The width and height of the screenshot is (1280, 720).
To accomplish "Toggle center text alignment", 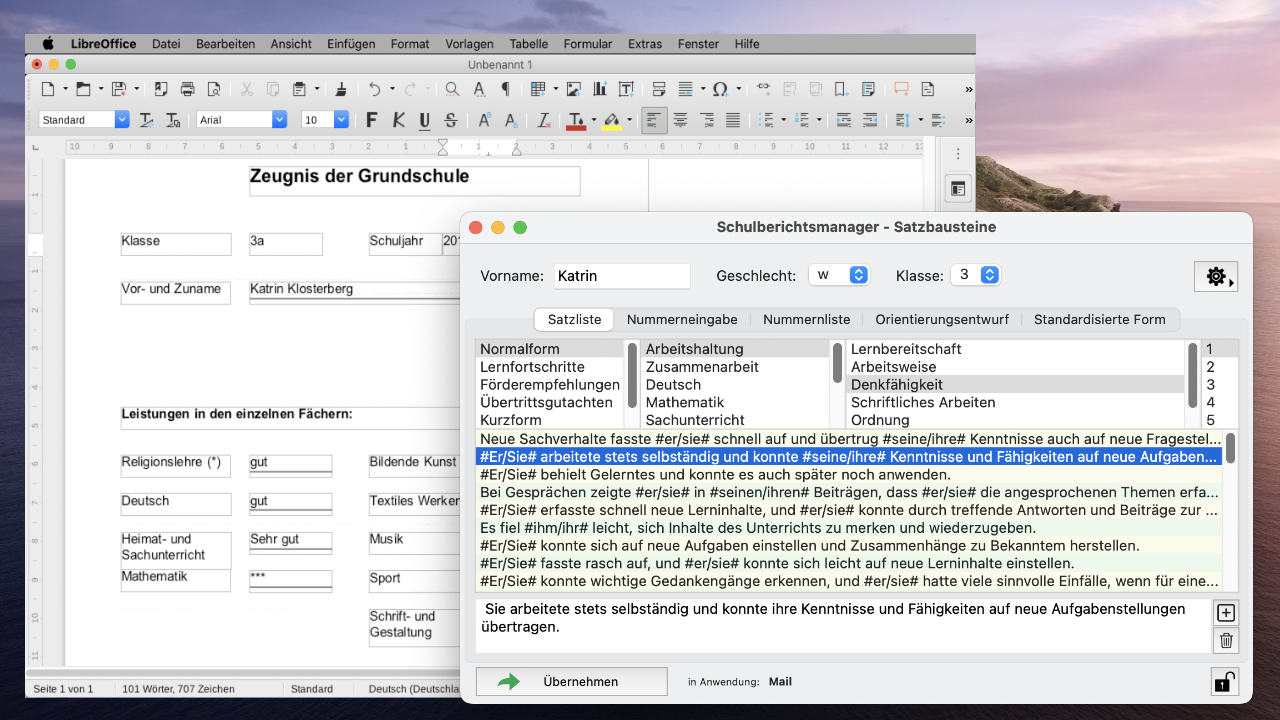I will pyautogui.click(x=680, y=120).
